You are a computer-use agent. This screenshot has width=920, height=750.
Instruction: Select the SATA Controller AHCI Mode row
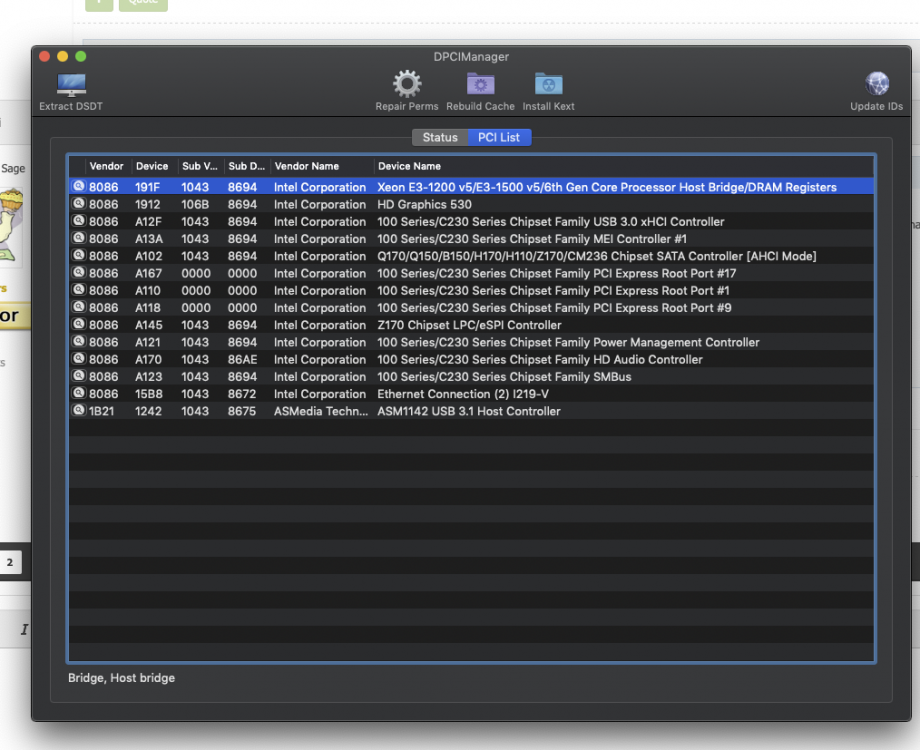click(471, 256)
